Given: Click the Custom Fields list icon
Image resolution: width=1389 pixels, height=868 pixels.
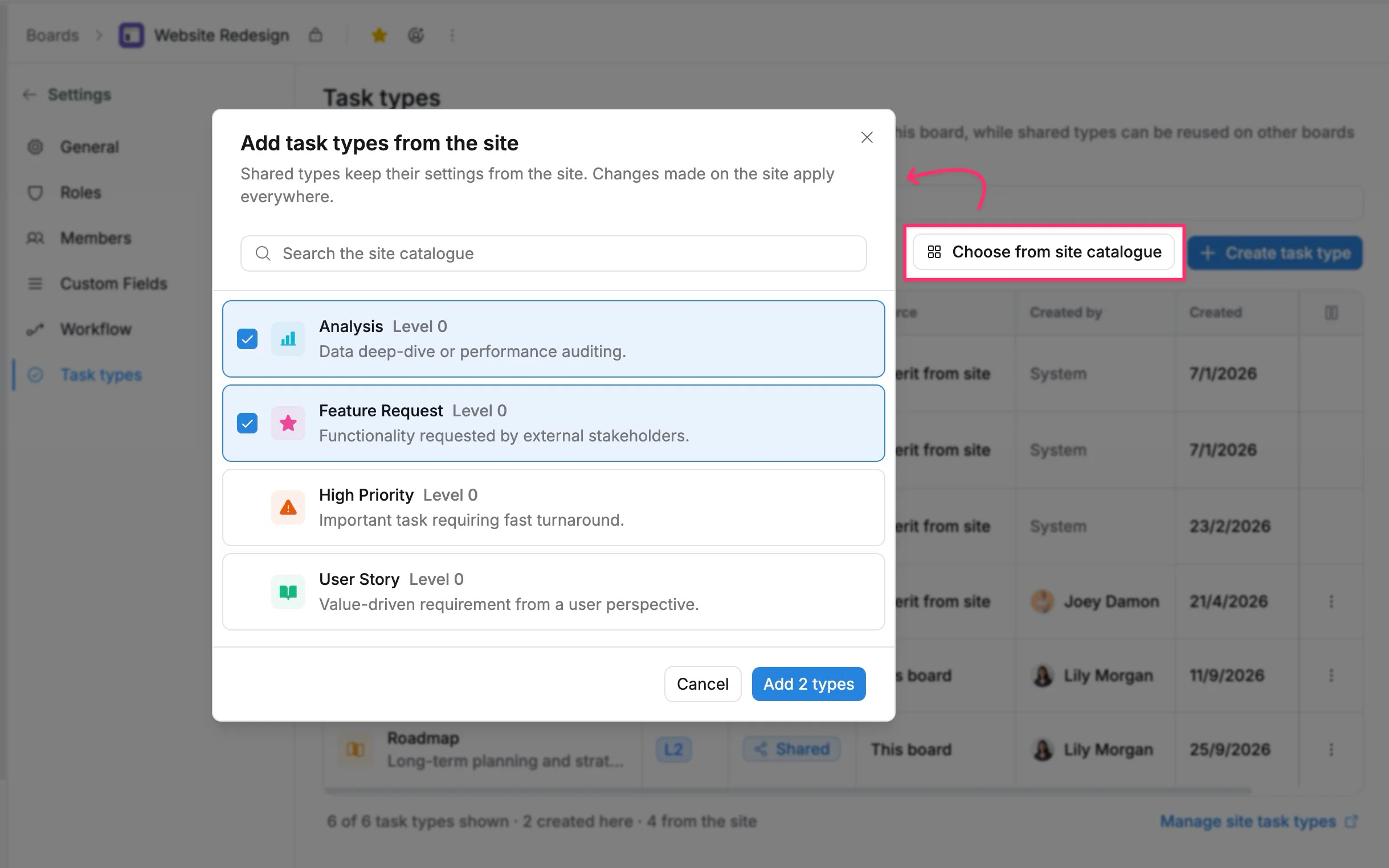Looking at the screenshot, I should click(x=35, y=284).
